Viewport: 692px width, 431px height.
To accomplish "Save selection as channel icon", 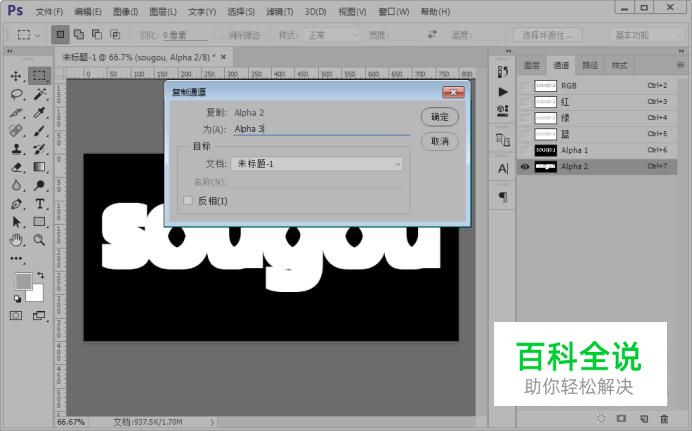I will [621, 418].
